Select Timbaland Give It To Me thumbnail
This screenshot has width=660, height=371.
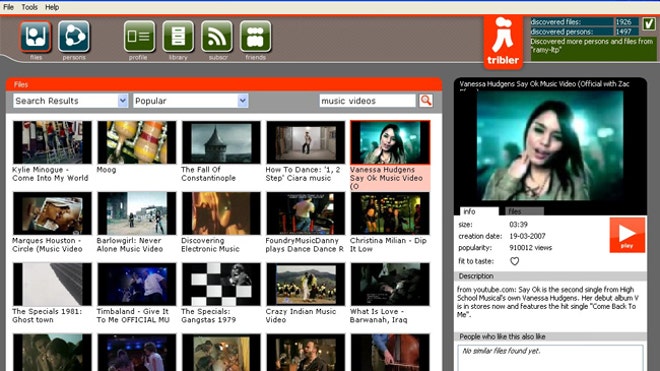click(136, 284)
